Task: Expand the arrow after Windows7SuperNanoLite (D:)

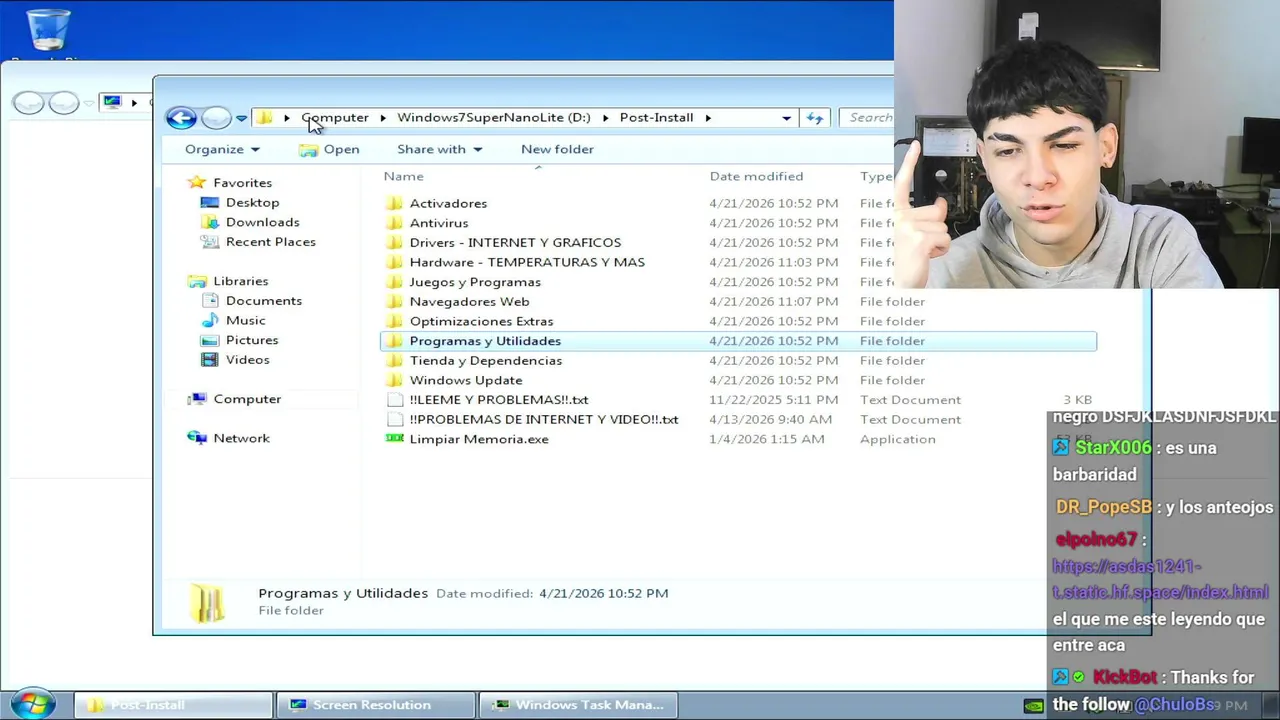Action: 605,118
